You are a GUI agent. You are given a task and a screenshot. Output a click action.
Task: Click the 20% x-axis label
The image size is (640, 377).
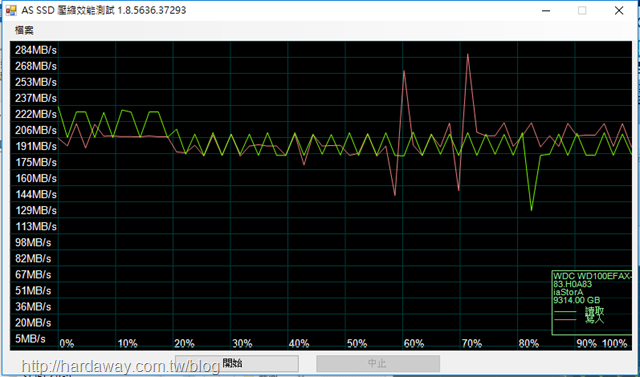(184, 344)
